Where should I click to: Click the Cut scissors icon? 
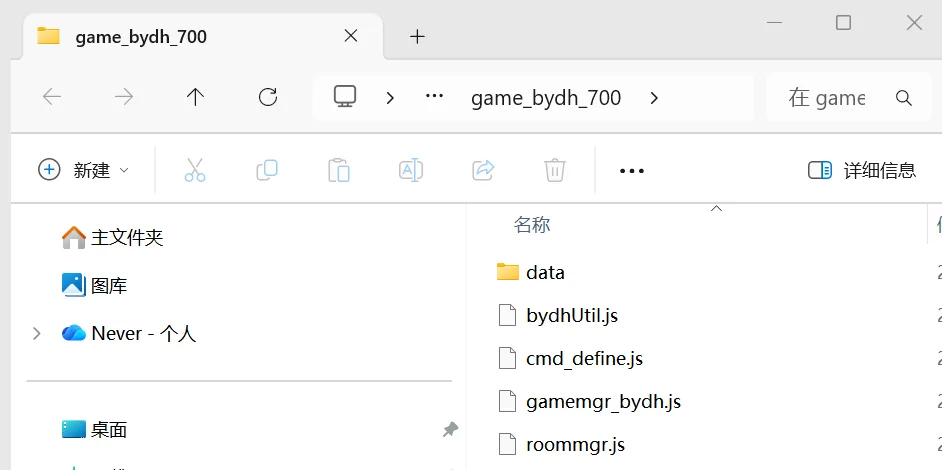click(195, 170)
